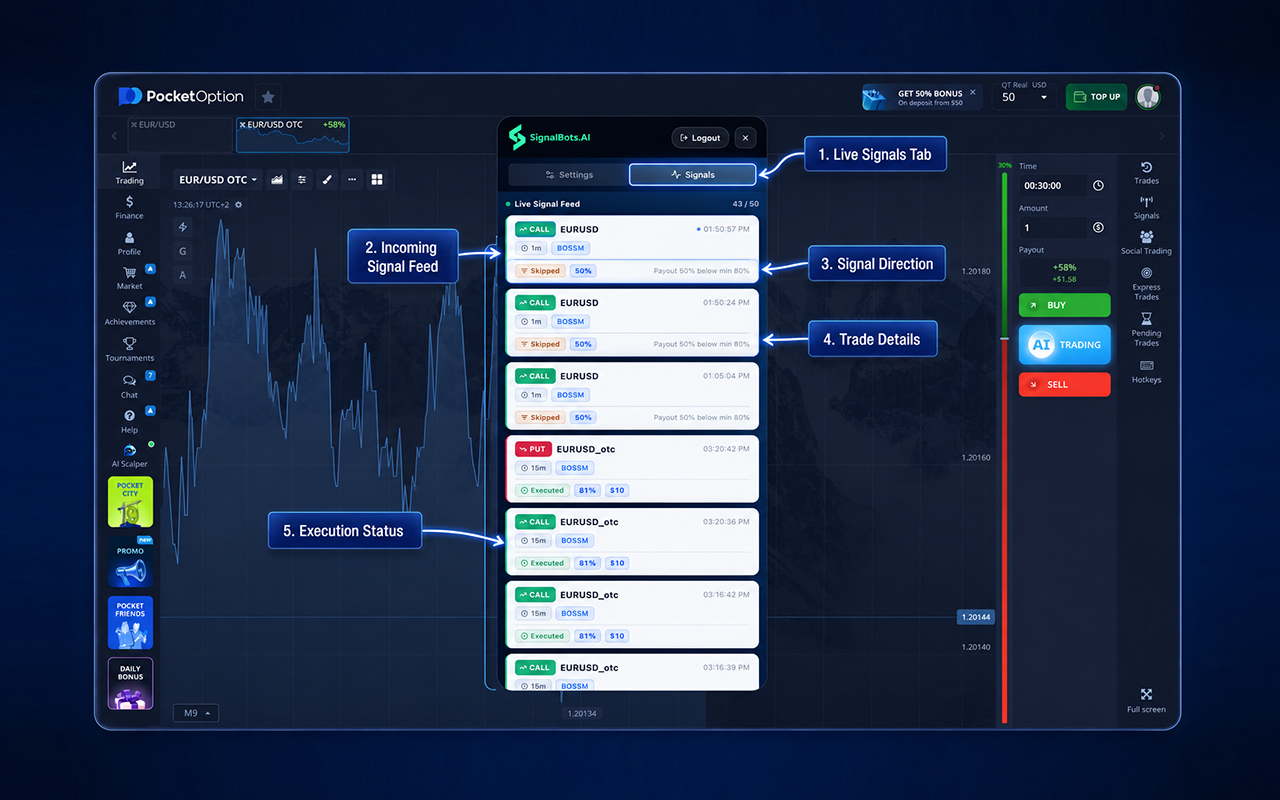Dismiss the Get 50% Bonus banner
Screen dimensions: 1280x800
973,92
